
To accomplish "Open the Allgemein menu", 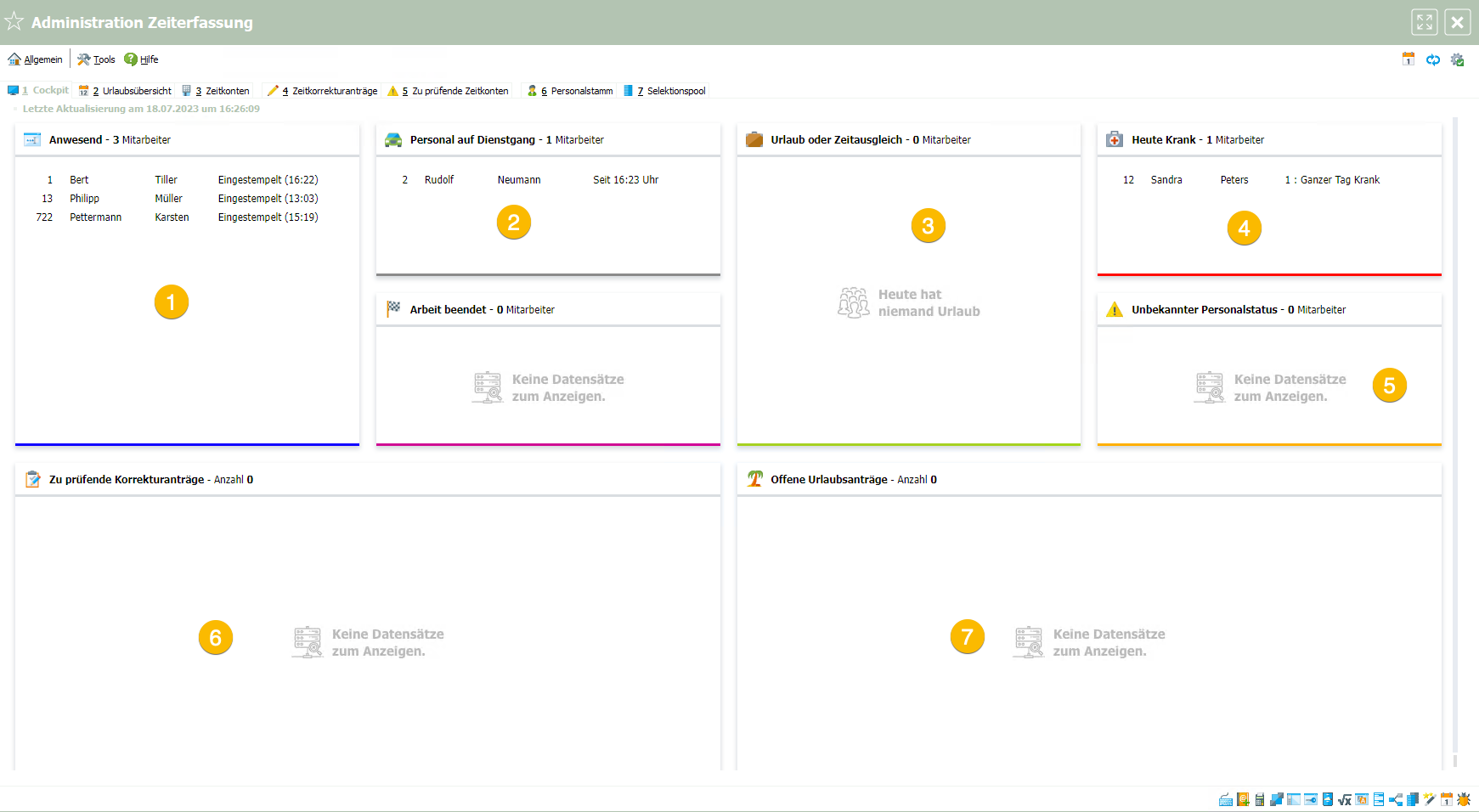I will (36, 59).
